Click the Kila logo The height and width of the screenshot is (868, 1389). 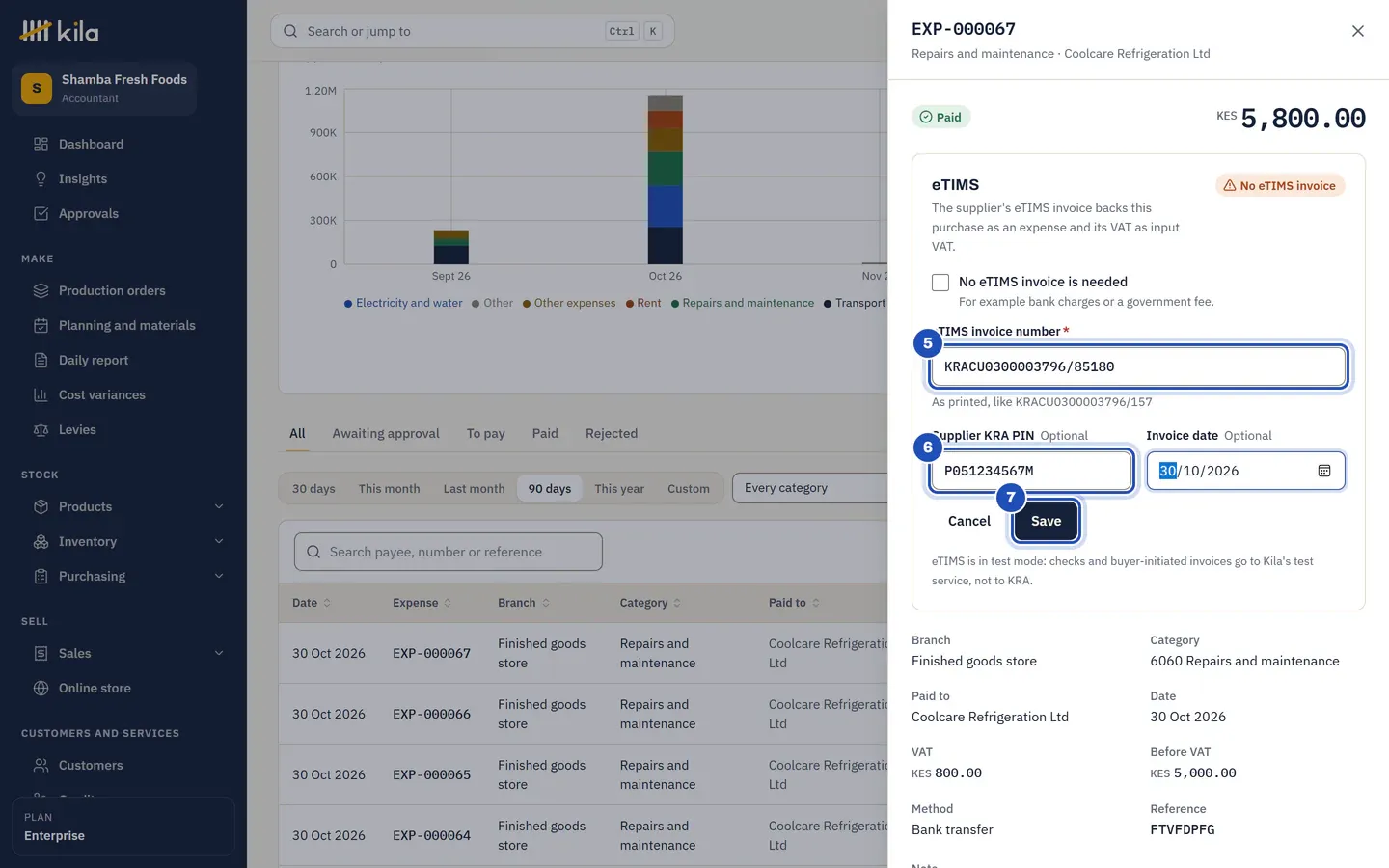59,31
